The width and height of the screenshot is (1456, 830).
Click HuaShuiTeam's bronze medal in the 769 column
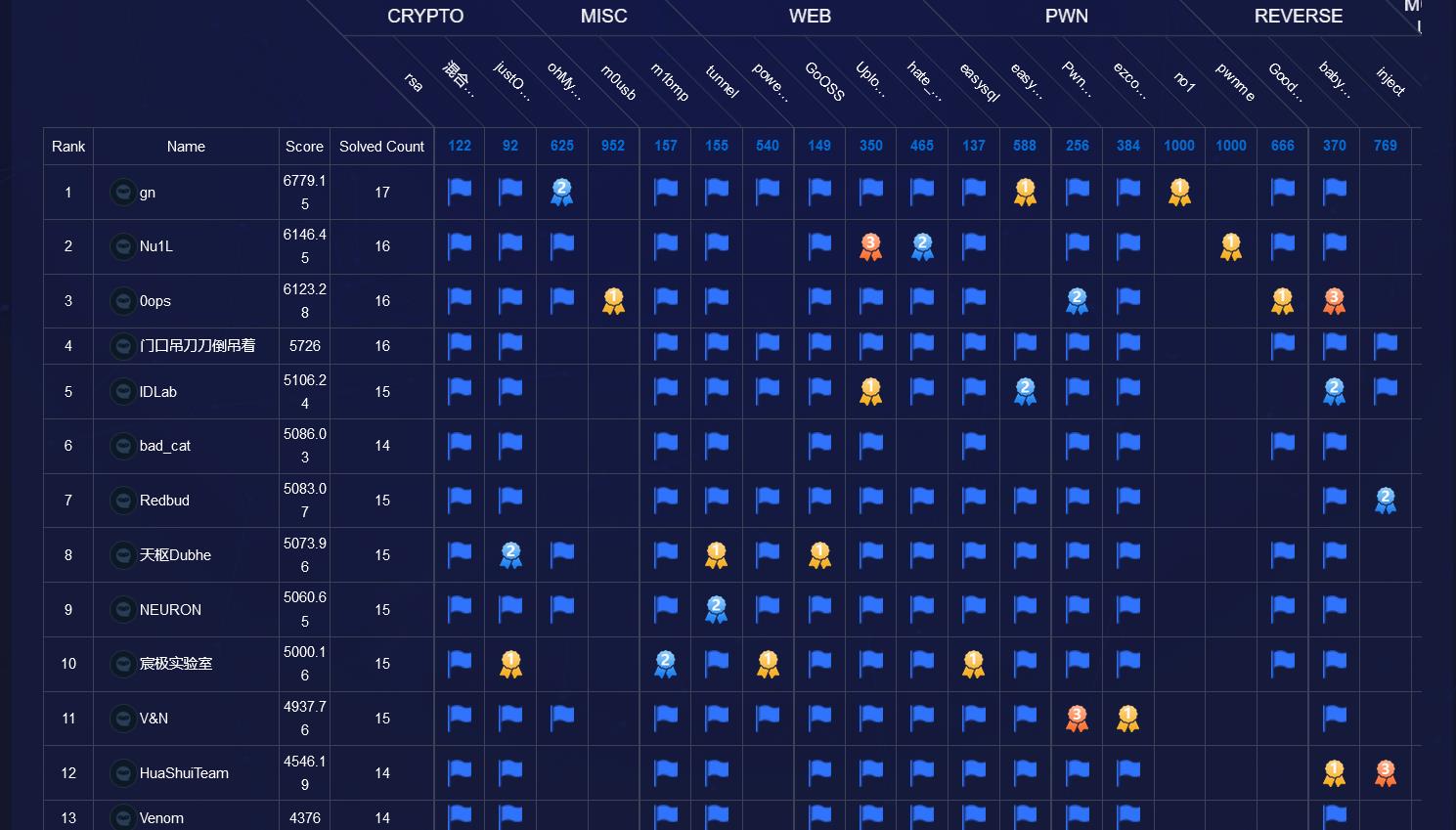[x=1386, y=773]
